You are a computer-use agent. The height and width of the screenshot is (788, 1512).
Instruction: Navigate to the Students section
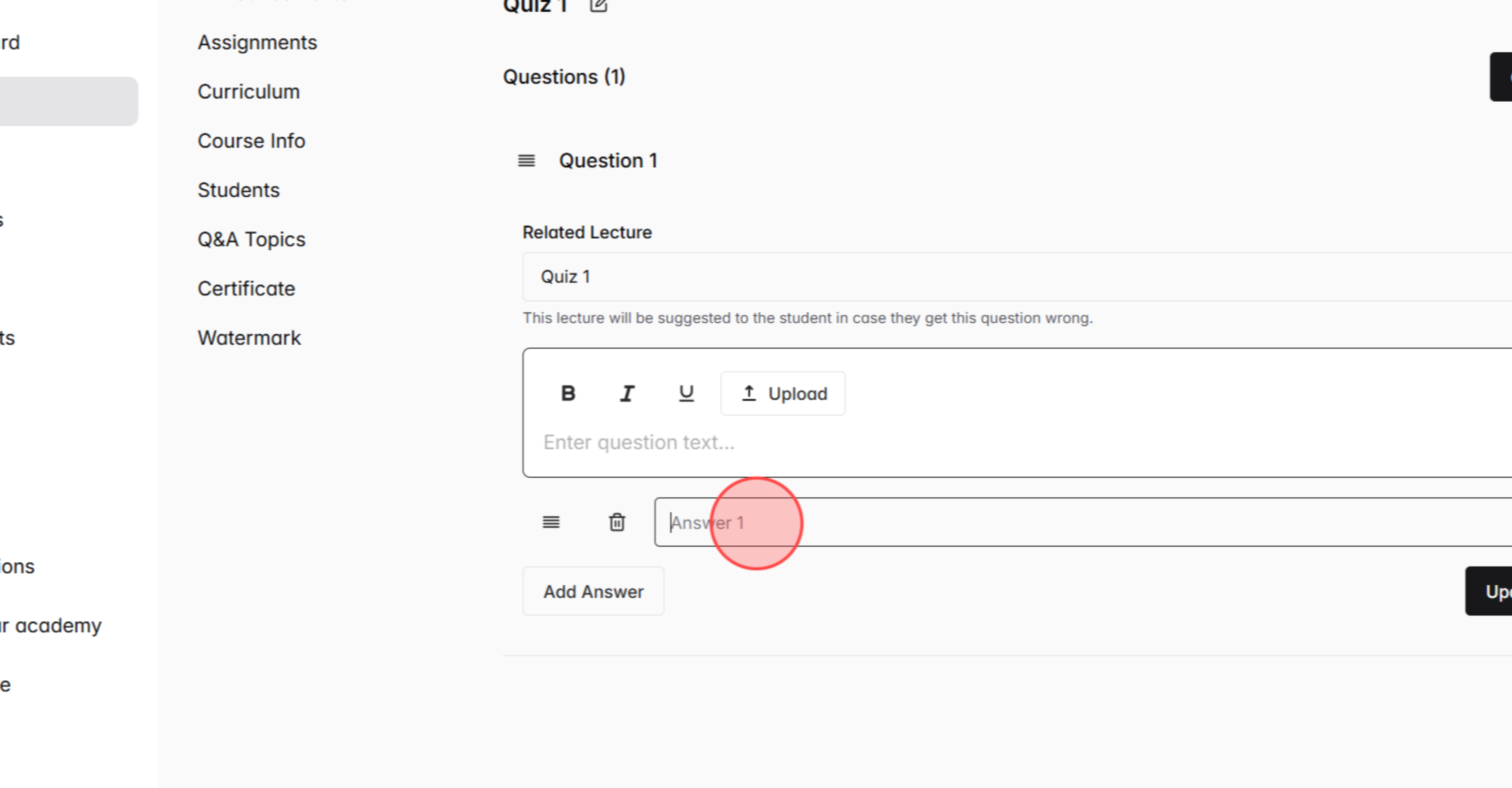(x=238, y=190)
